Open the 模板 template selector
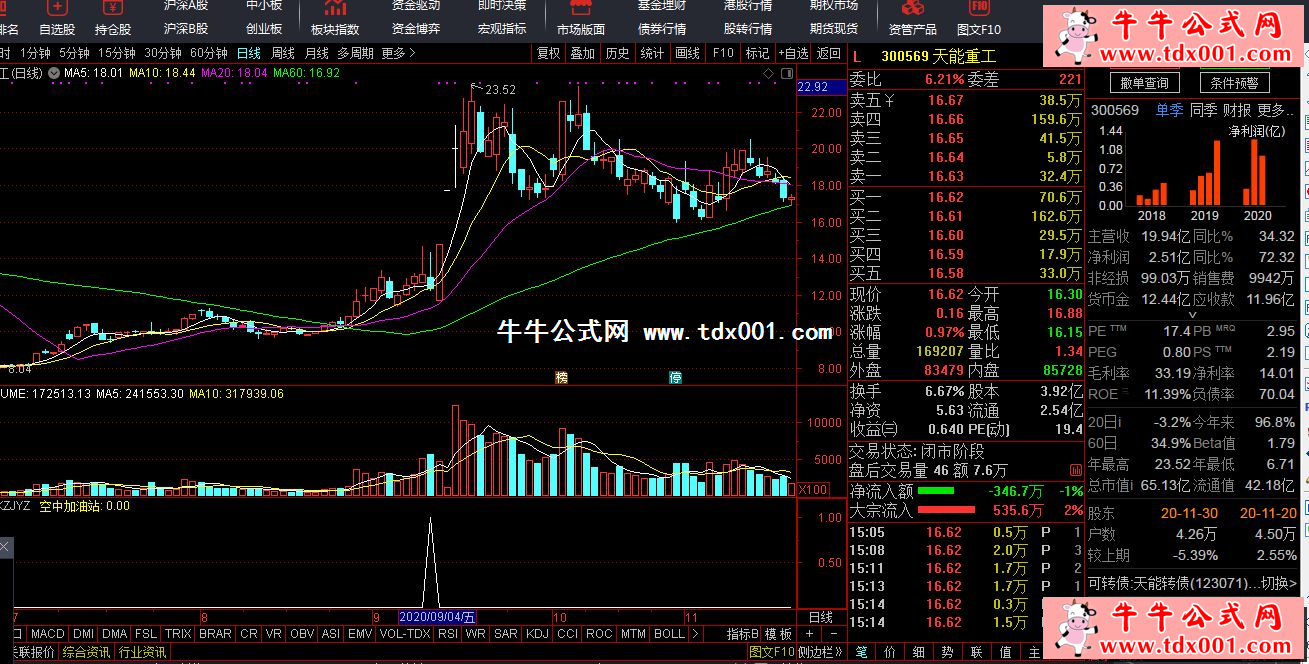Image resolution: width=1309 pixels, height=664 pixels. [778, 634]
